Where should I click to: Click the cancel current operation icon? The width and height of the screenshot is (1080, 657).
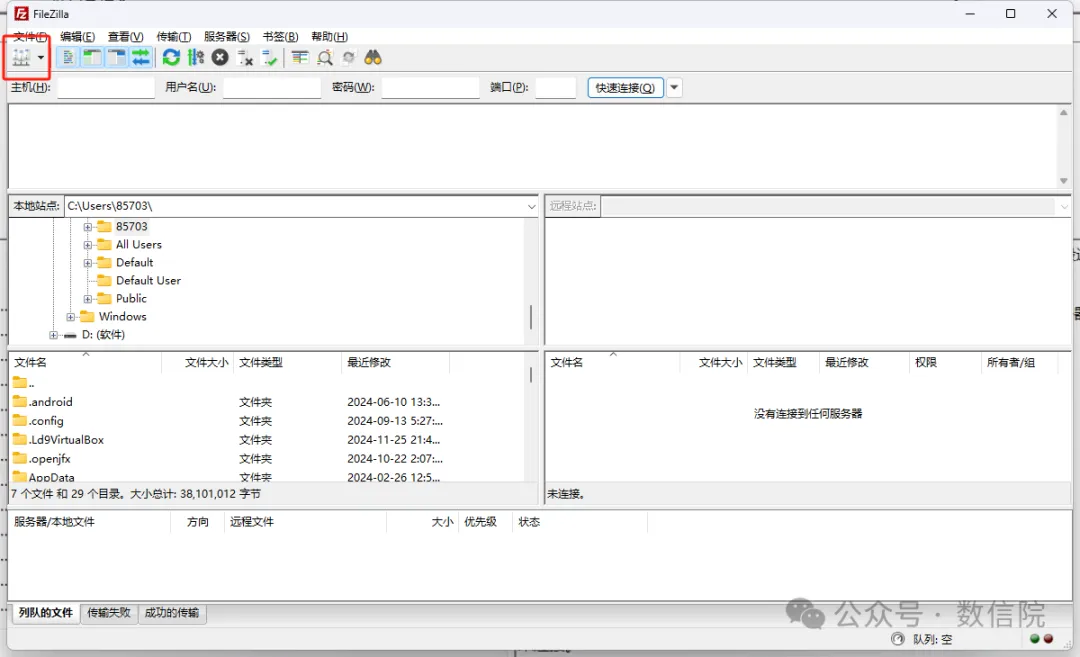(x=220, y=58)
